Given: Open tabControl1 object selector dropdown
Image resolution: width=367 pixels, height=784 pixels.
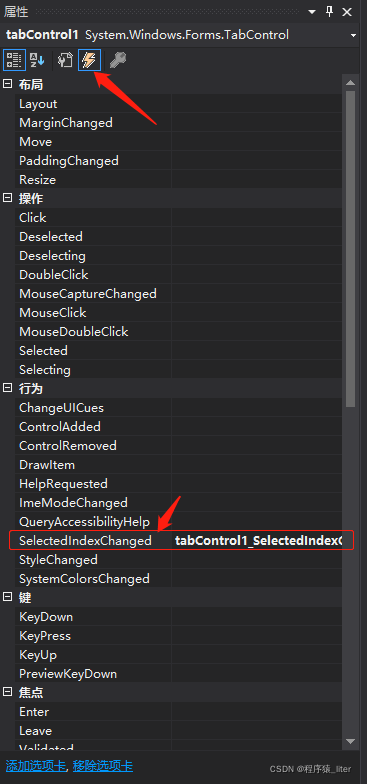Looking at the screenshot, I should coord(354,36).
